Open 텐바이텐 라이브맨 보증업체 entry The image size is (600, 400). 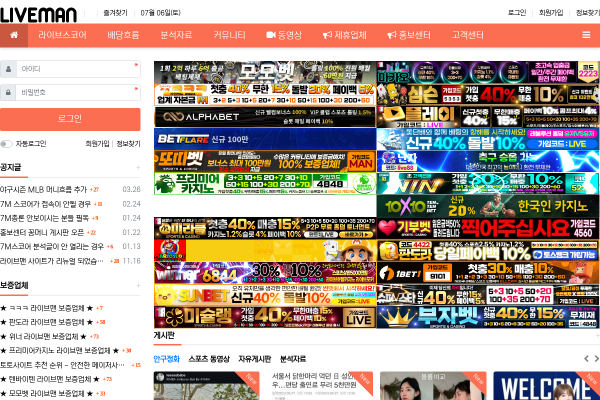tap(50, 379)
